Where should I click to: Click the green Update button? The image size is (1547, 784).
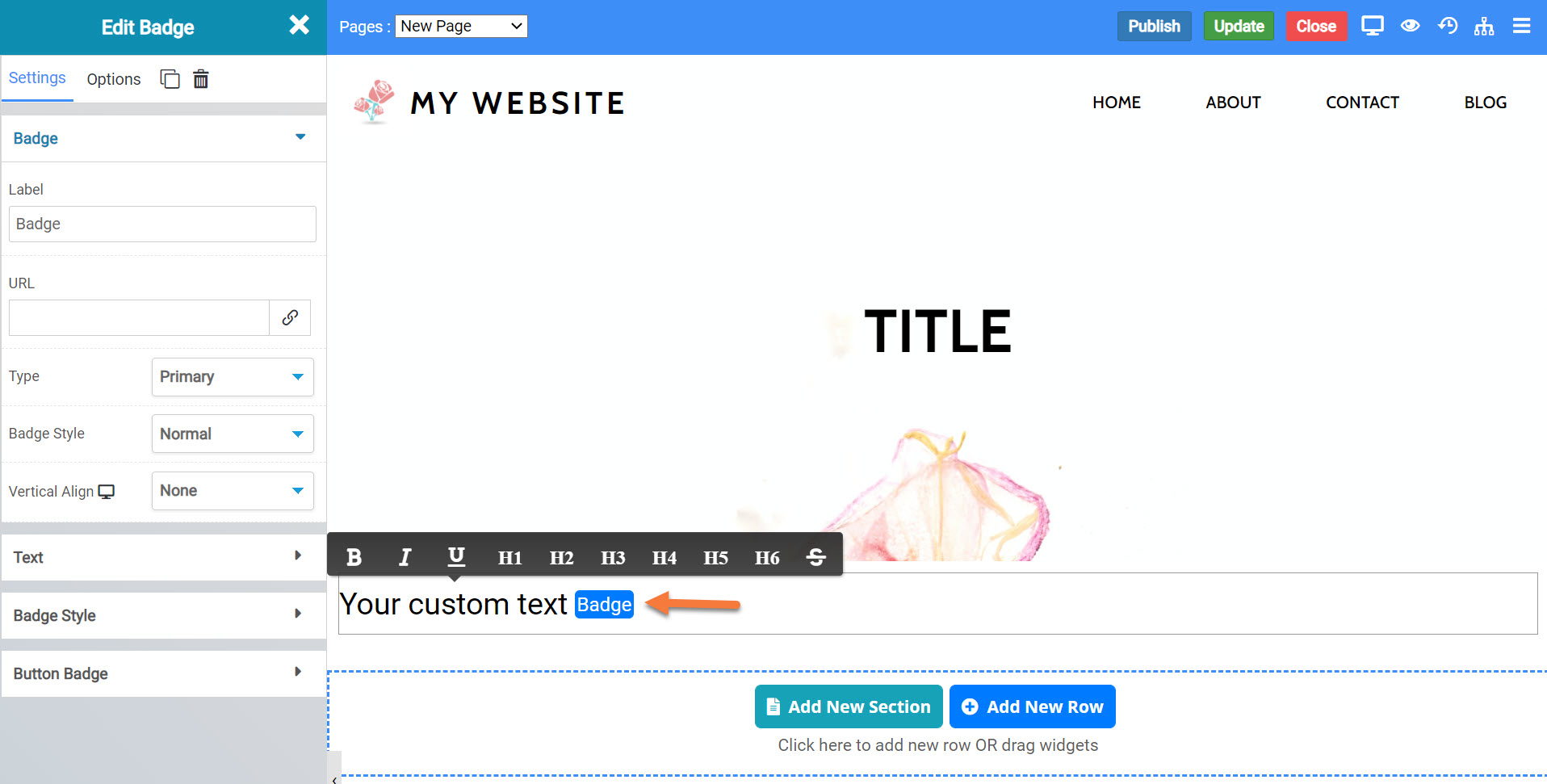(1239, 27)
